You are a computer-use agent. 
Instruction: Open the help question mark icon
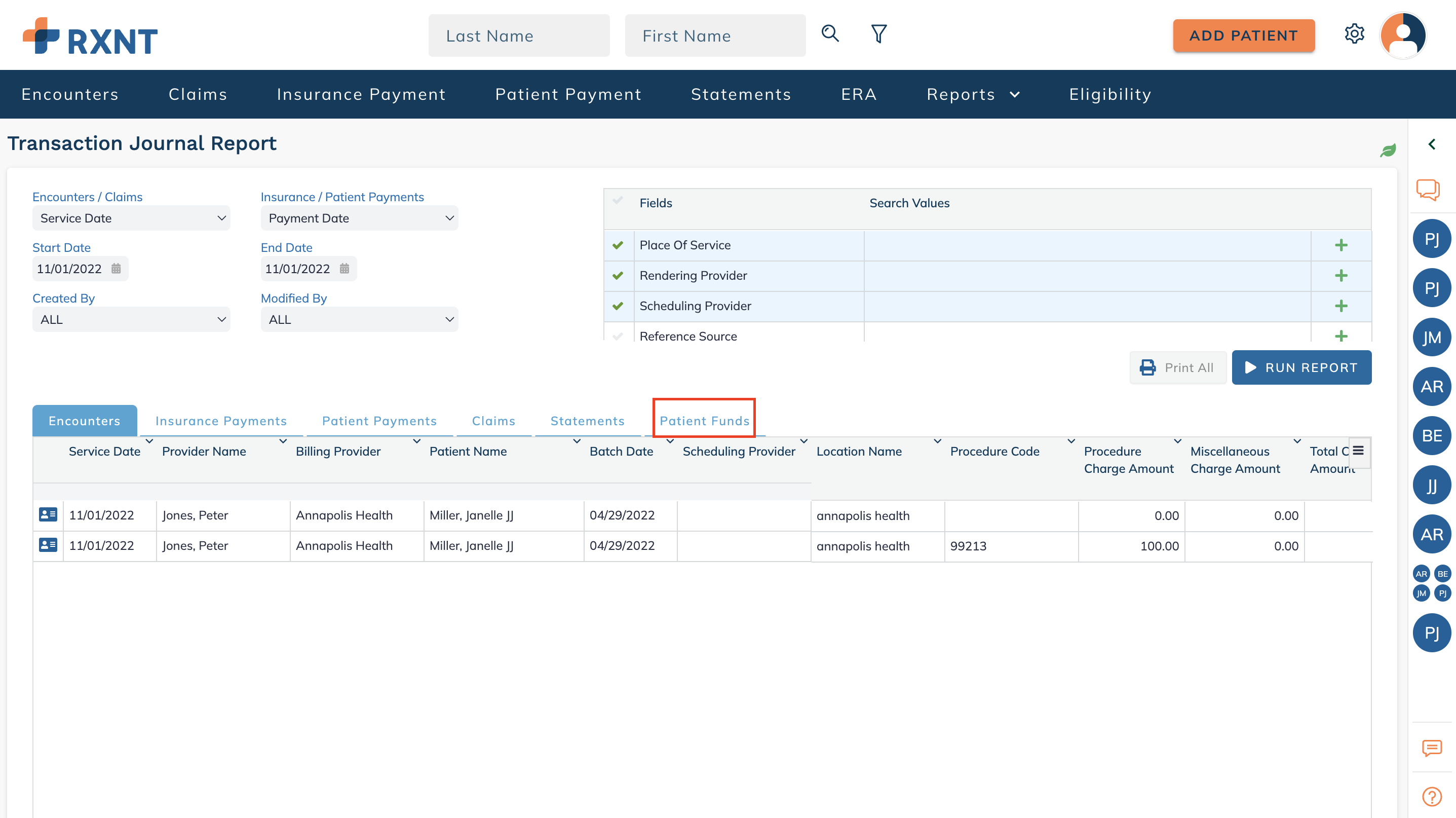click(1431, 797)
